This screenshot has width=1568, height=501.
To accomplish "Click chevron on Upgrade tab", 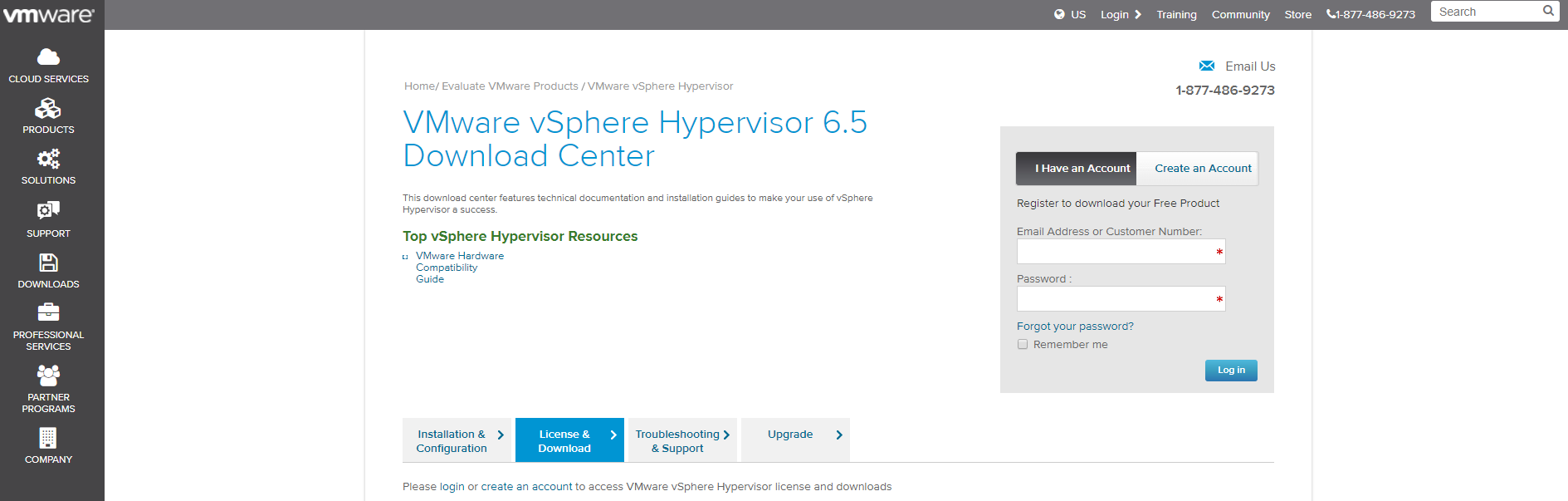I will tap(839, 435).
